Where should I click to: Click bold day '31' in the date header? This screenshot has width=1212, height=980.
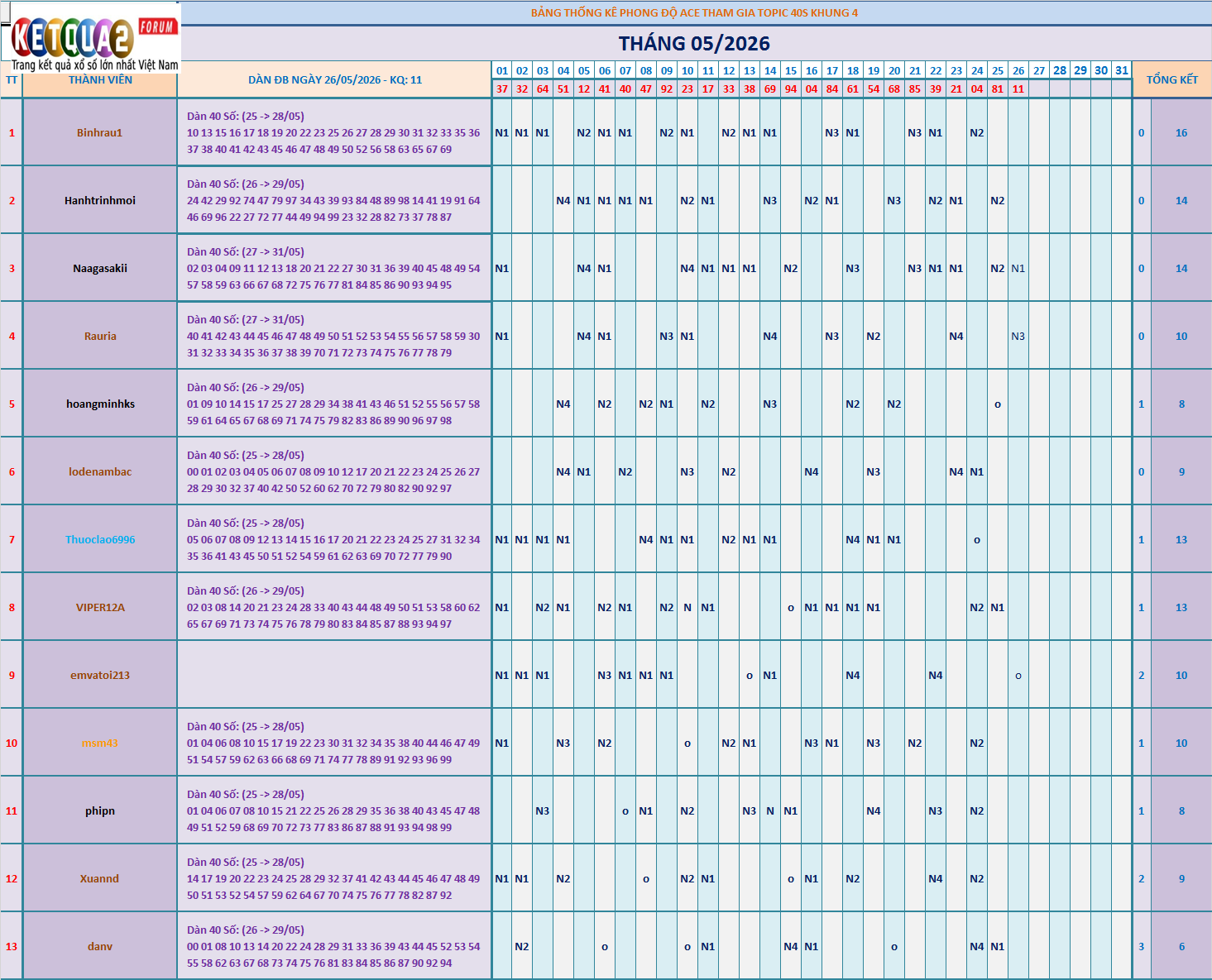[x=1122, y=70]
